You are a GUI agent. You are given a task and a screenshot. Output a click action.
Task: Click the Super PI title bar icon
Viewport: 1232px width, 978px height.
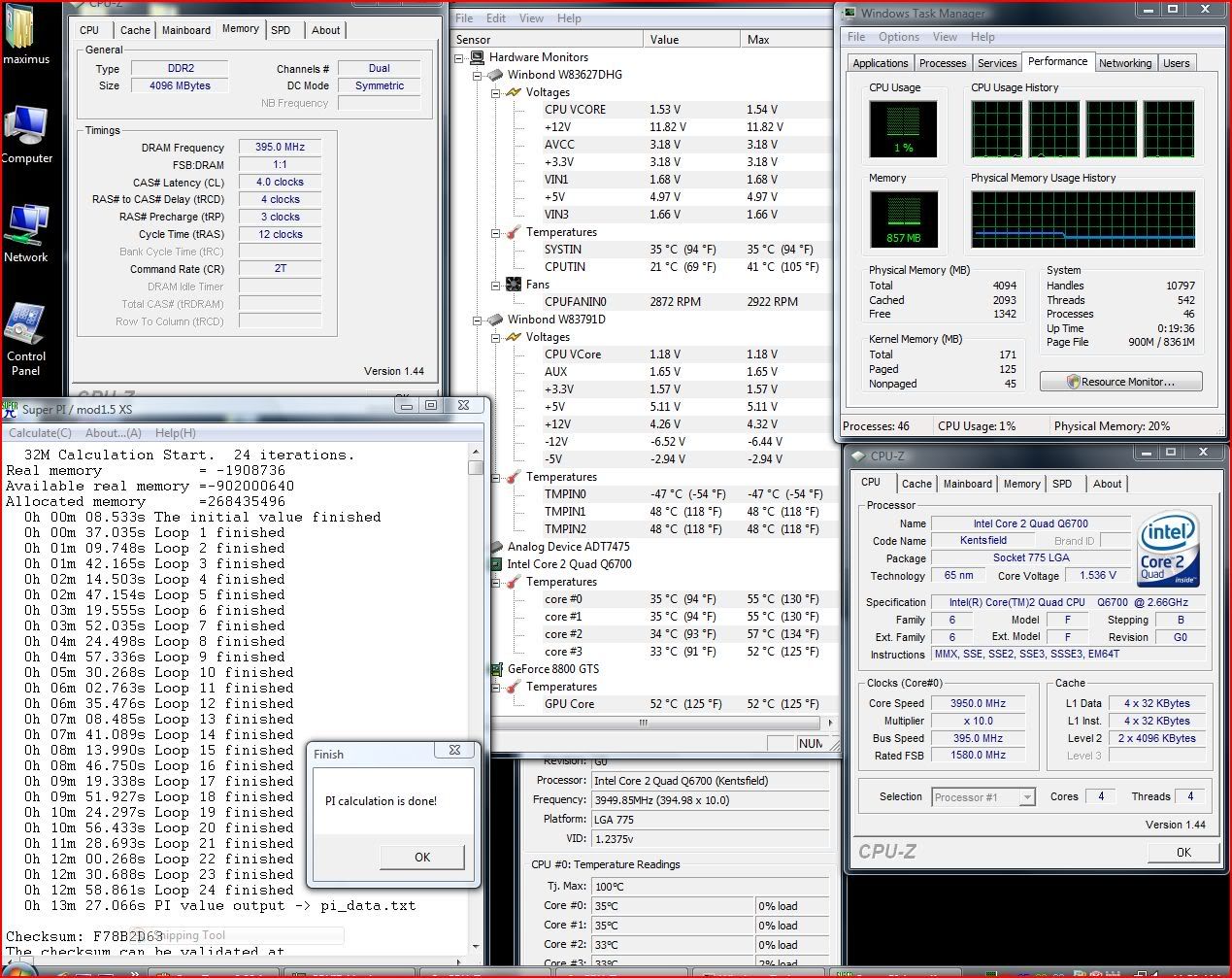click(x=10, y=408)
